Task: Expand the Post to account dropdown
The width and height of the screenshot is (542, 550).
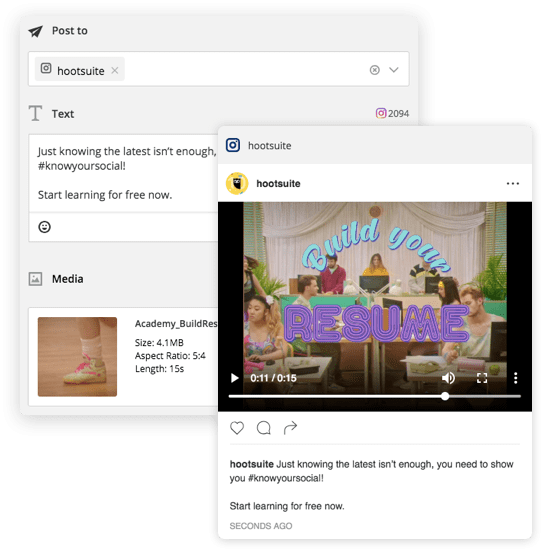Action: pos(394,70)
